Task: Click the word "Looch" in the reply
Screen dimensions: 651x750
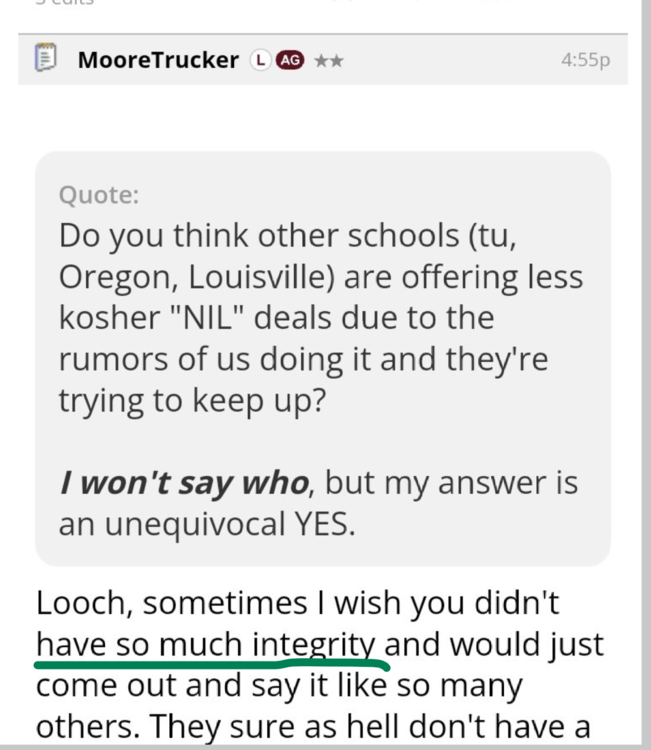Action: [x=84, y=603]
